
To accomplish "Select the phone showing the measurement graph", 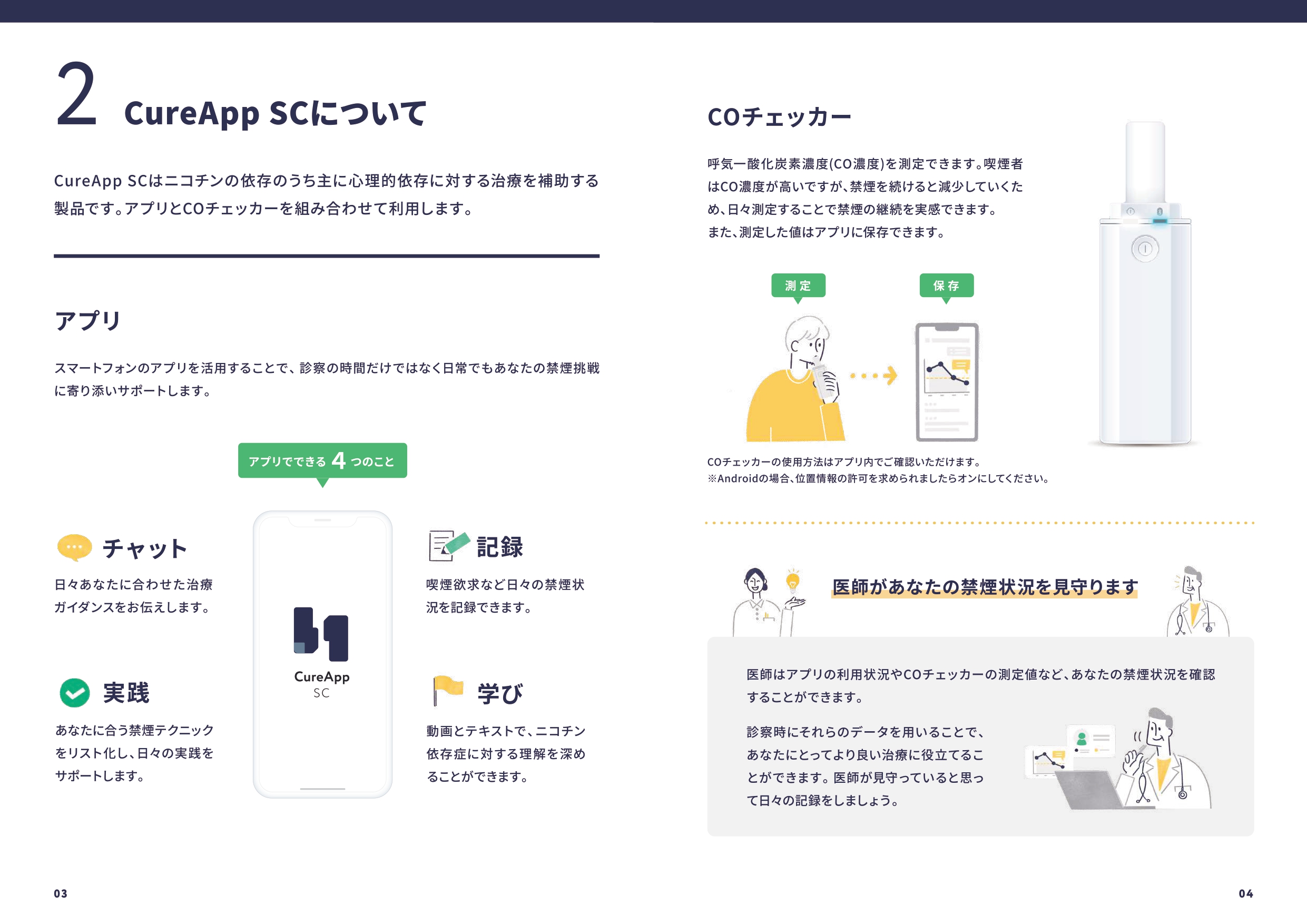I will tap(947, 382).
